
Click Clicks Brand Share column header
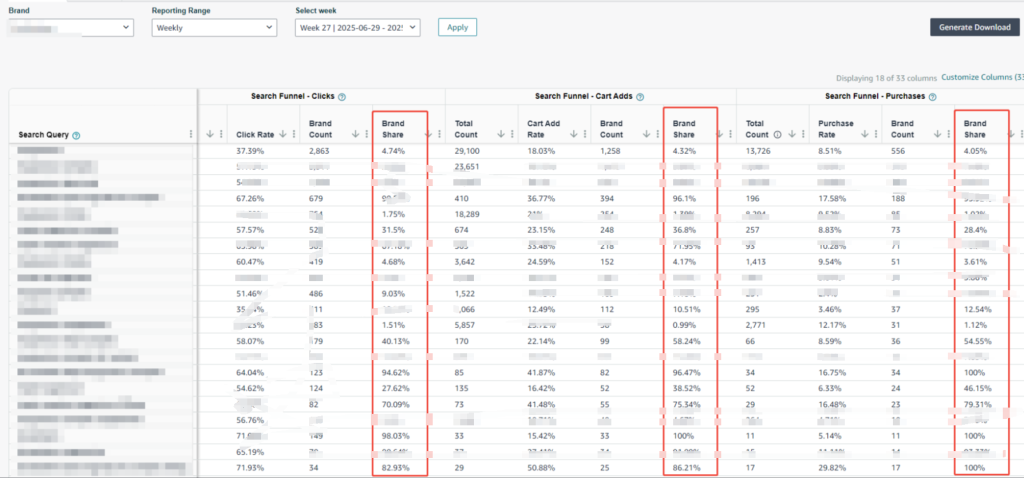(395, 129)
